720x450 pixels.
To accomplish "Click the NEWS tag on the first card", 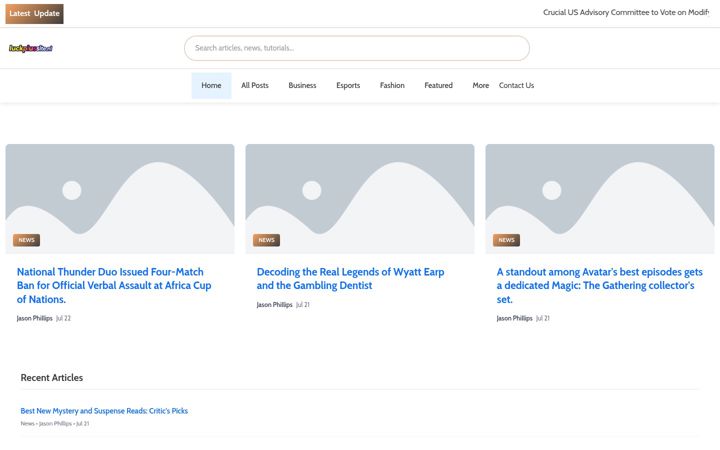I will click(x=27, y=240).
